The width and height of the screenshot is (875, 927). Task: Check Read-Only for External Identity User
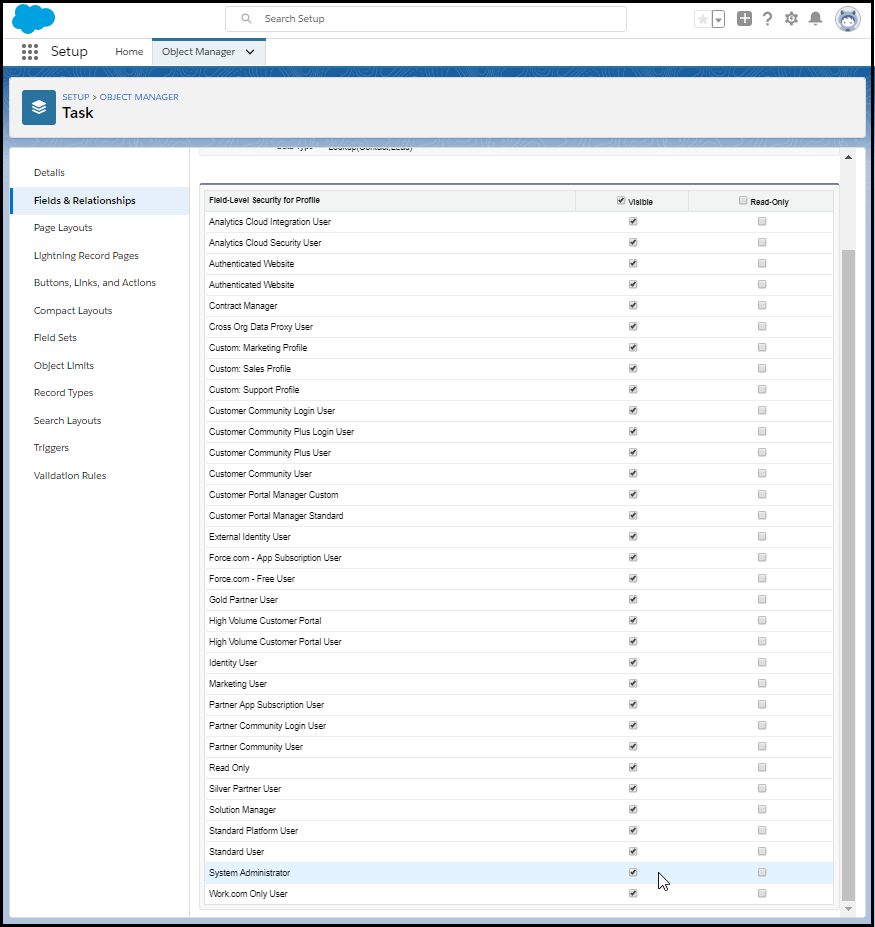coord(762,536)
